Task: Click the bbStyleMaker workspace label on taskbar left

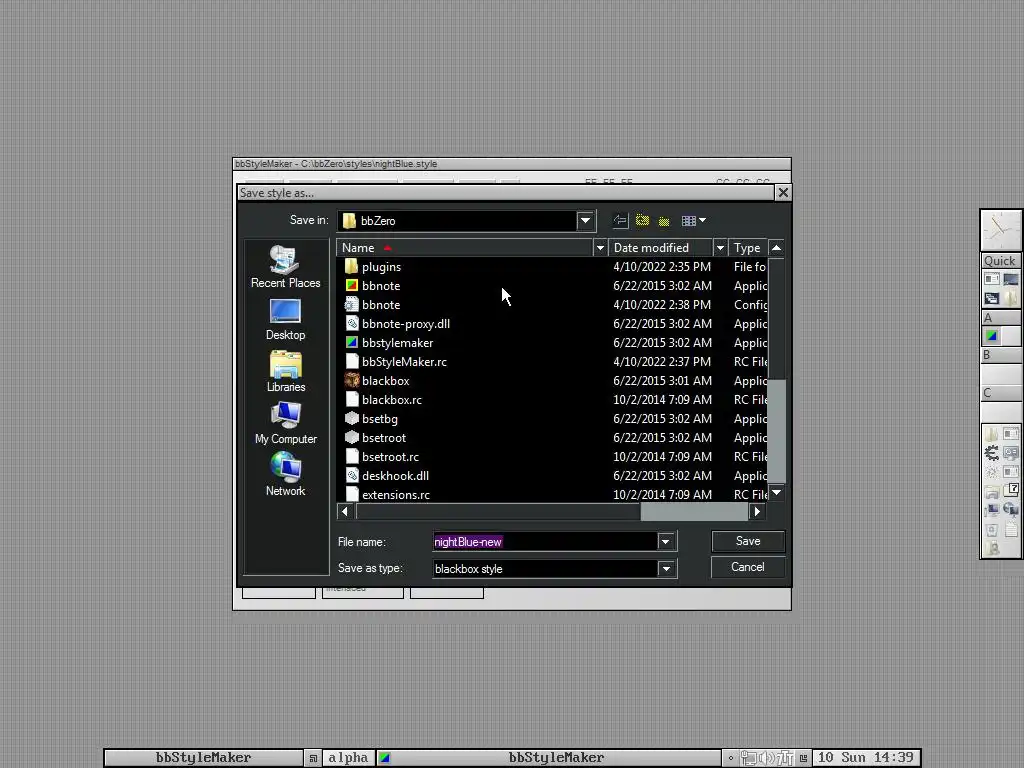Action: 203,758
